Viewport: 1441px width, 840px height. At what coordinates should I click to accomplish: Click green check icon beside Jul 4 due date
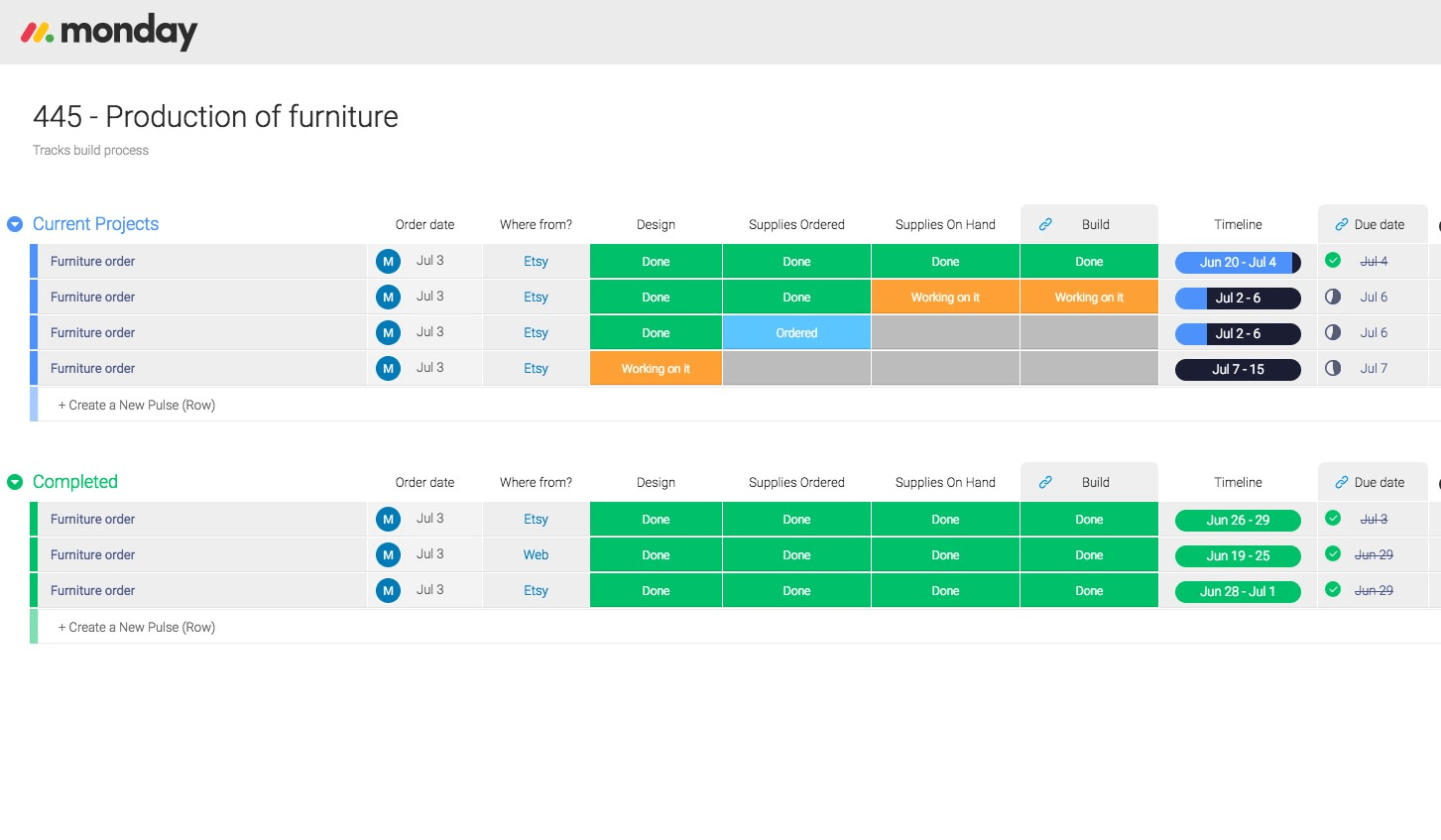point(1333,260)
